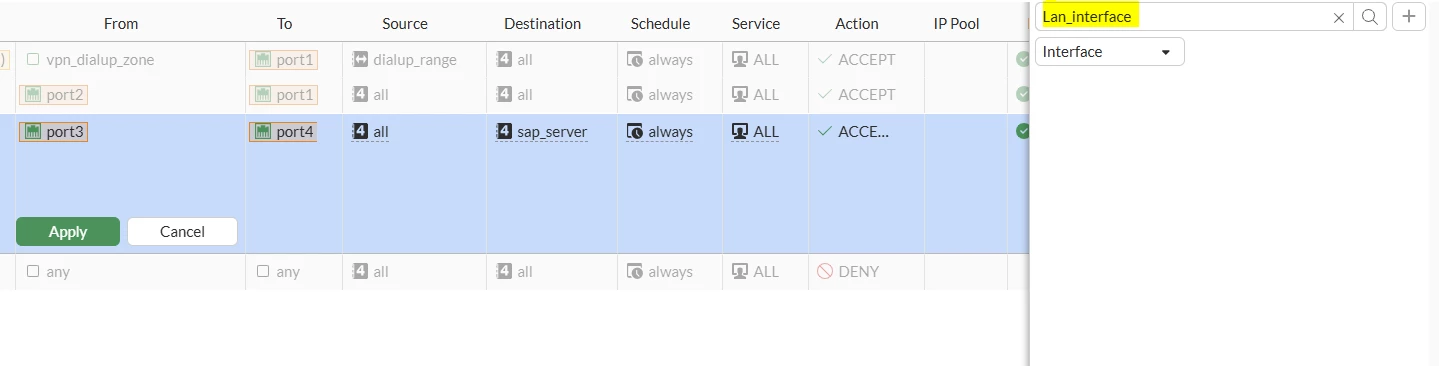Image resolution: width=1439 pixels, height=366 pixels.
Task: Select port4 in the To column
Action: (283, 131)
